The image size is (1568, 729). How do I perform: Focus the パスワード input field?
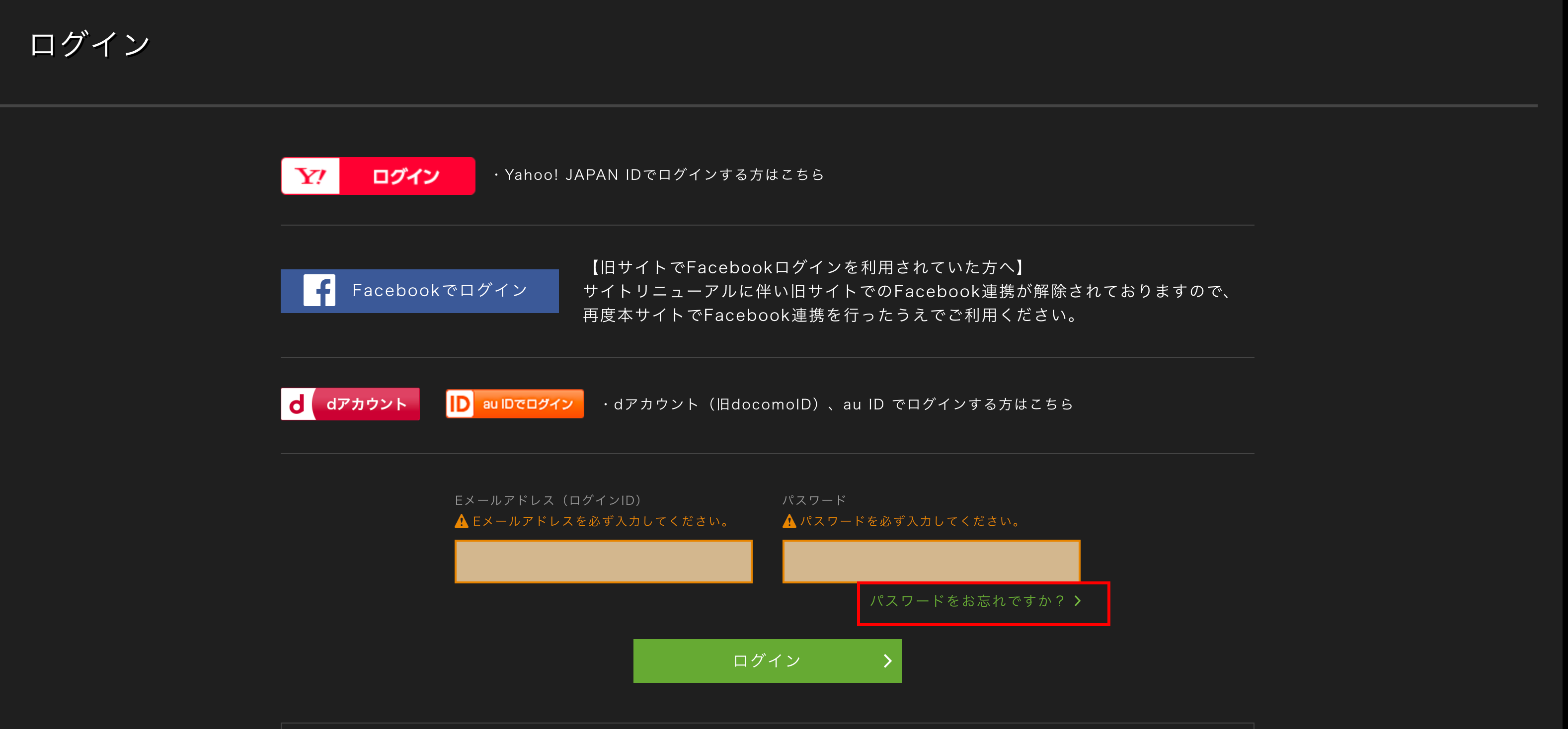click(931, 561)
